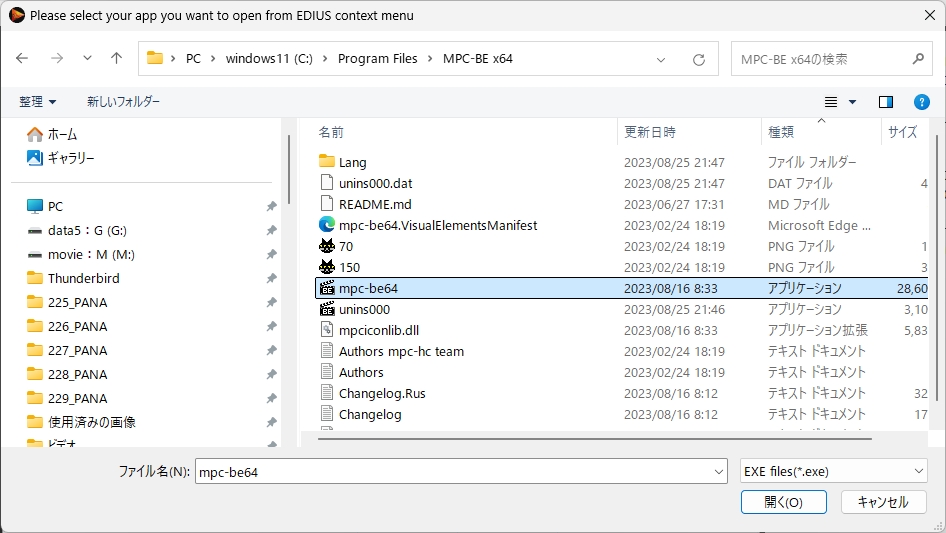Click the folder icon in address bar
Viewport: 946px width, 533px height.
155,58
